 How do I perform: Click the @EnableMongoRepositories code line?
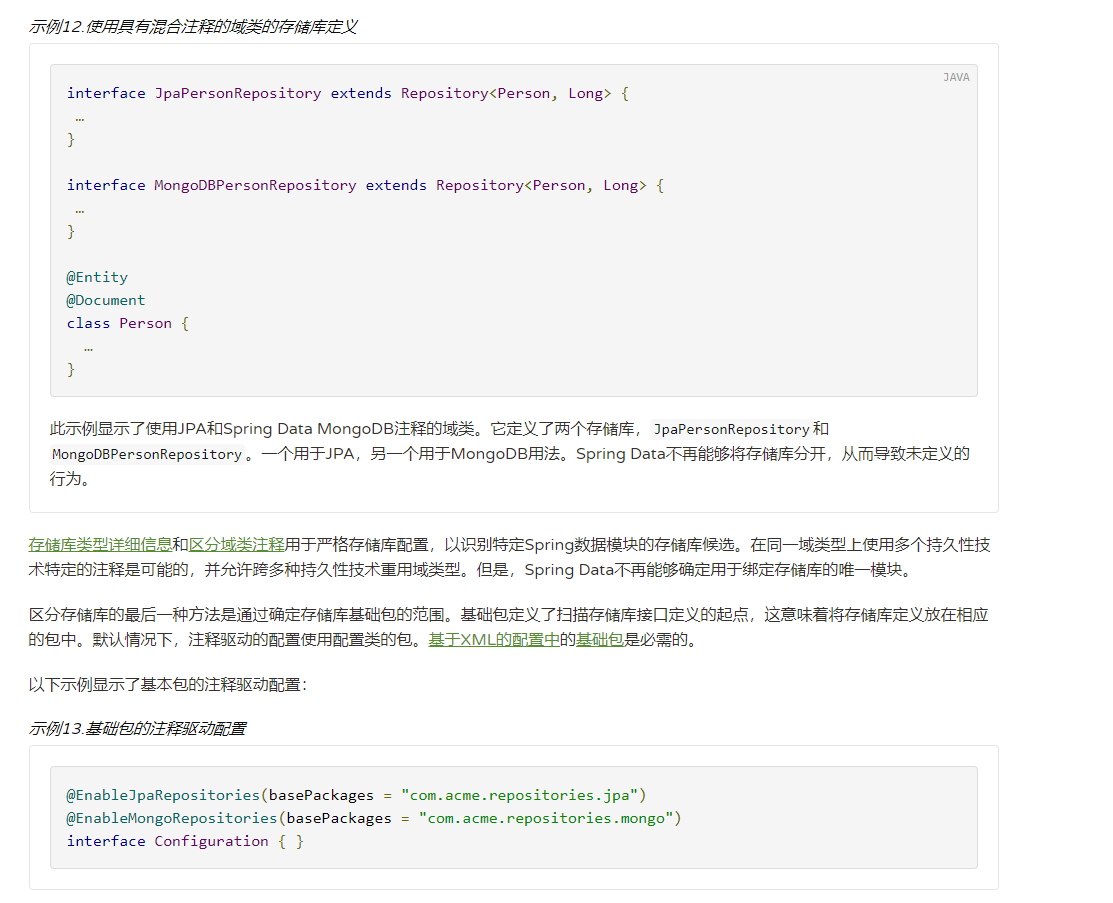click(x=374, y=819)
